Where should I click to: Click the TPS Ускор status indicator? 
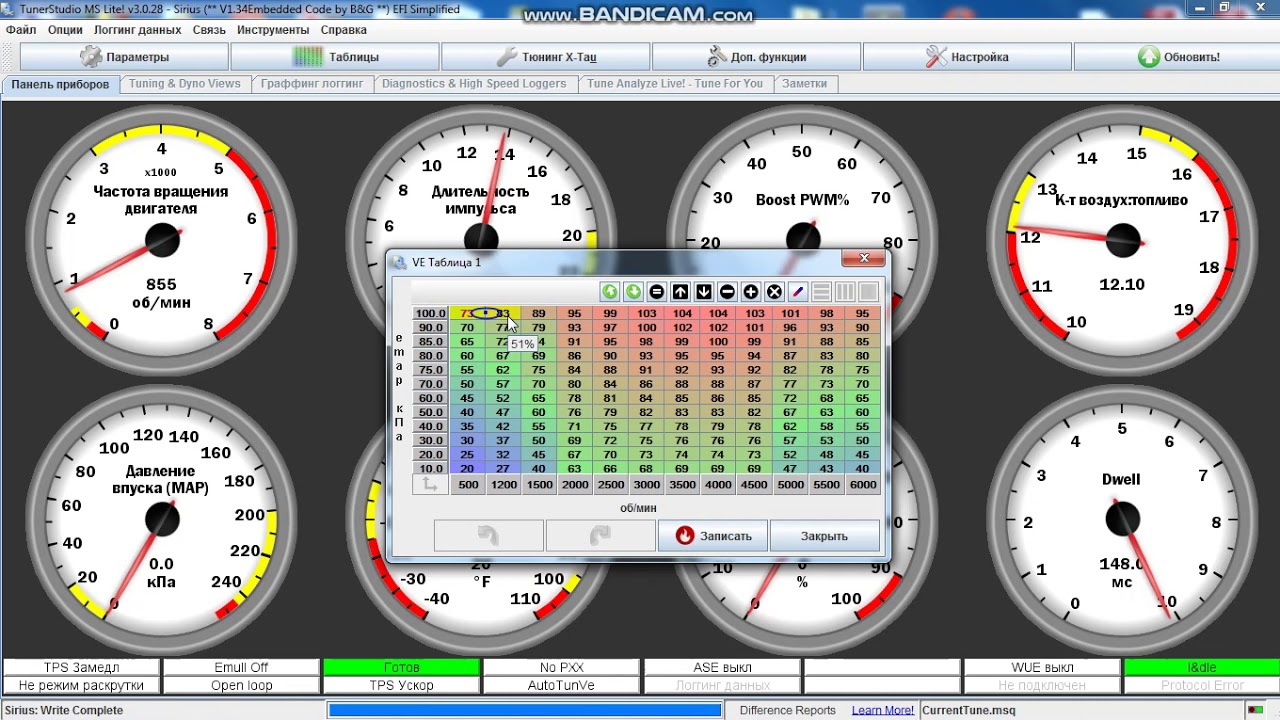pyautogui.click(x=401, y=685)
